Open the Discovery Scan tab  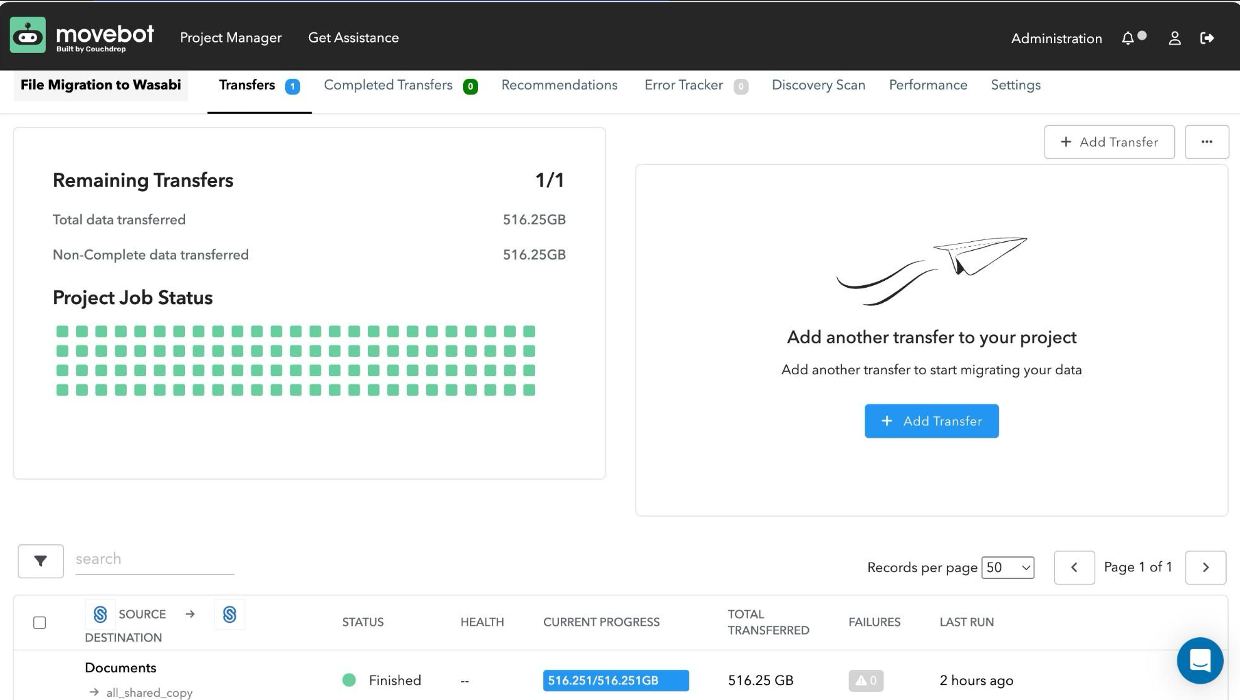click(x=818, y=85)
